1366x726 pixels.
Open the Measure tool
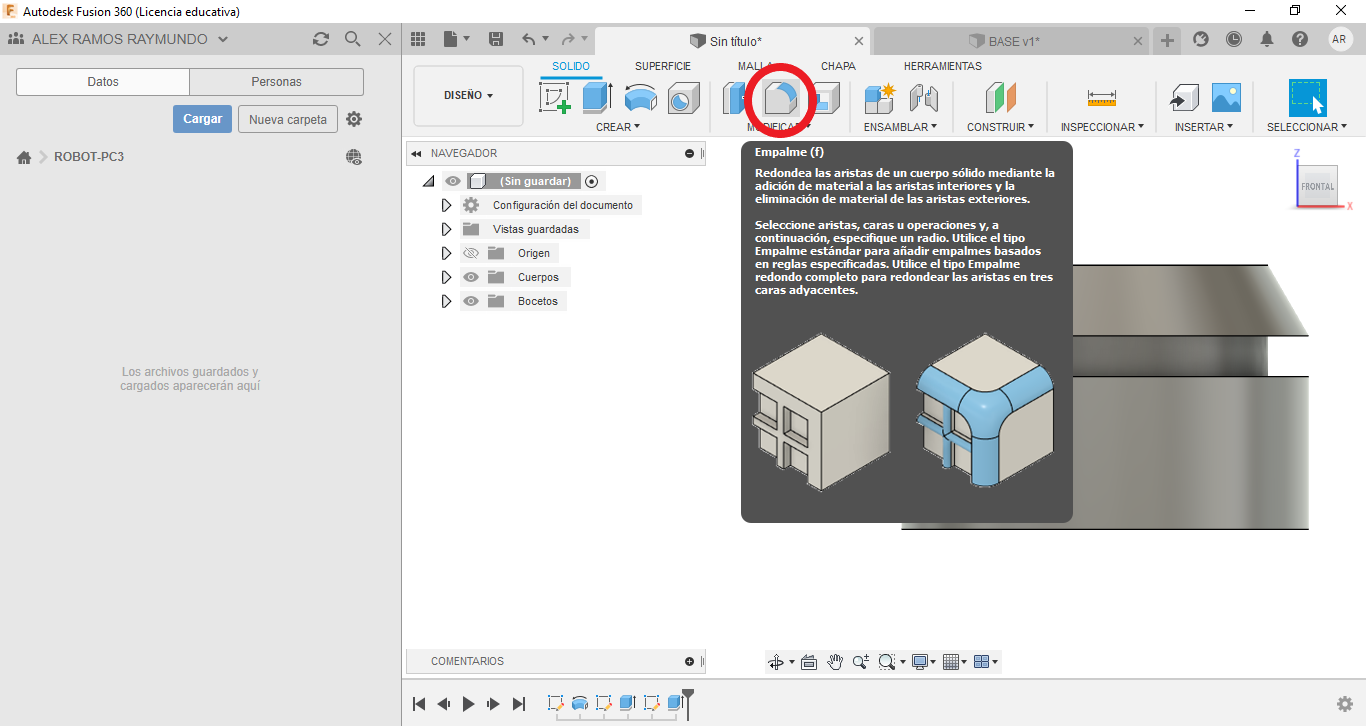(1101, 98)
